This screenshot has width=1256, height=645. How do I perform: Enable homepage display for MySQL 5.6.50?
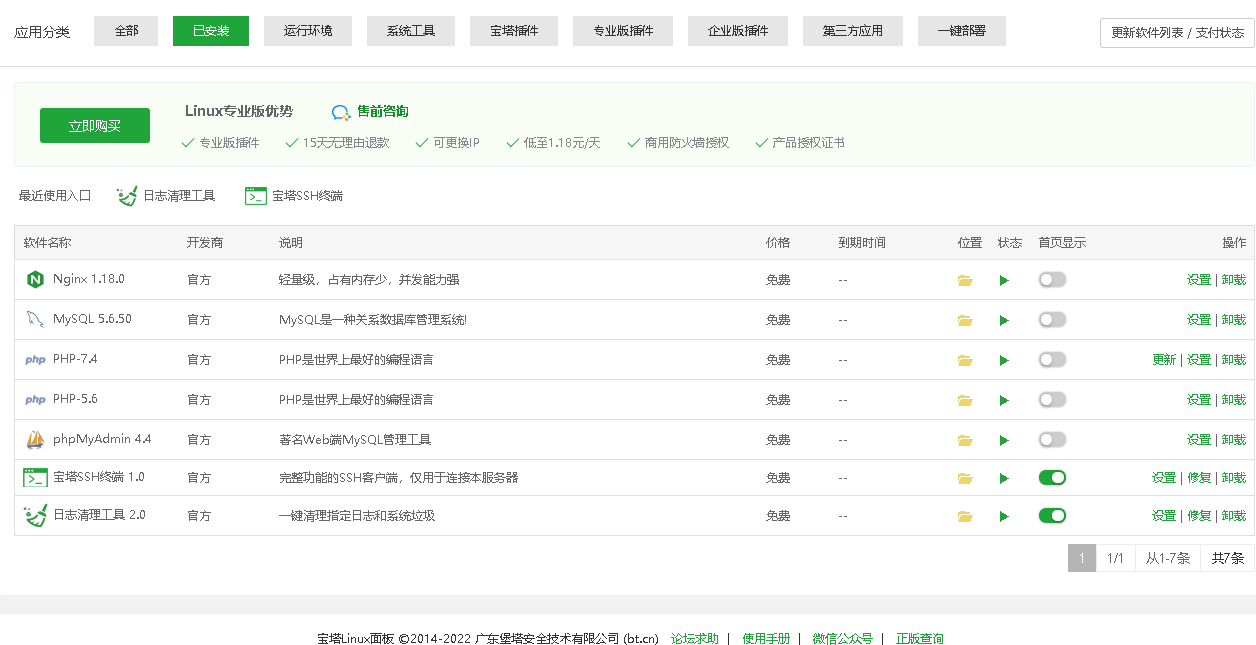(1052, 320)
